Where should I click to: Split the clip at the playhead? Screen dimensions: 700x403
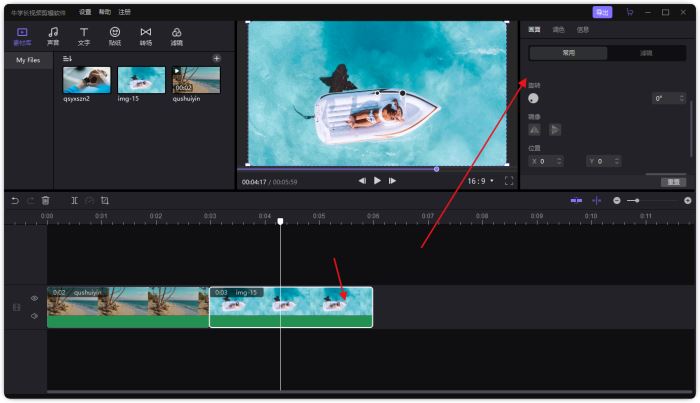click(x=75, y=201)
